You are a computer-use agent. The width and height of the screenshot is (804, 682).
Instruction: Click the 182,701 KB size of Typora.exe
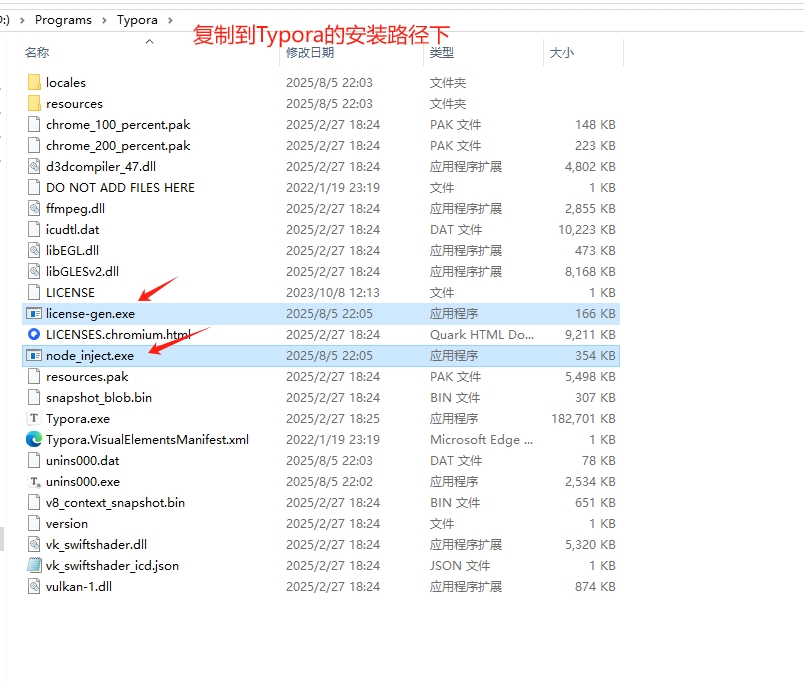pyautogui.click(x=584, y=419)
